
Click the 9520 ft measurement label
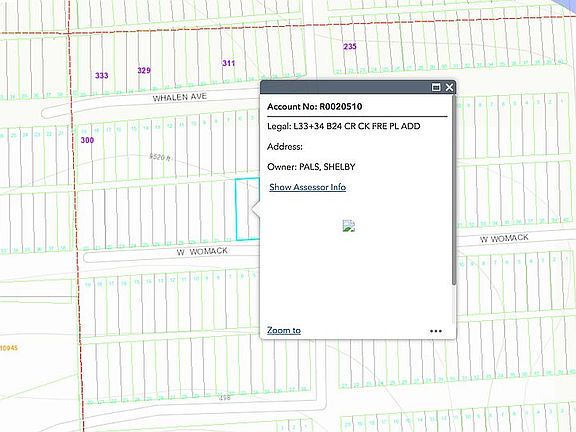click(160, 157)
